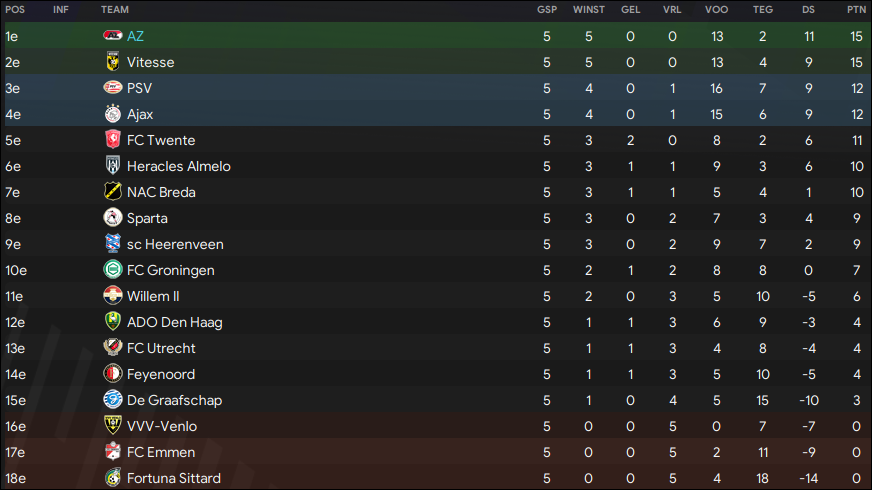Click the Ajax club crest icon
The height and width of the screenshot is (490, 872).
click(x=113, y=113)
